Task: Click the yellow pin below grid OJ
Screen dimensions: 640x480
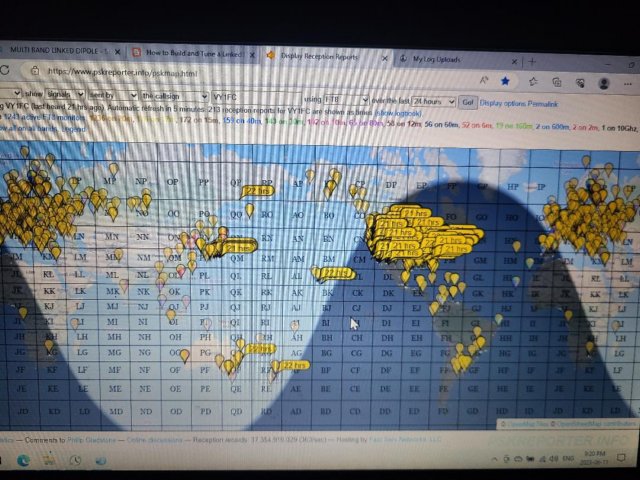Action: (x=171, y=315)
